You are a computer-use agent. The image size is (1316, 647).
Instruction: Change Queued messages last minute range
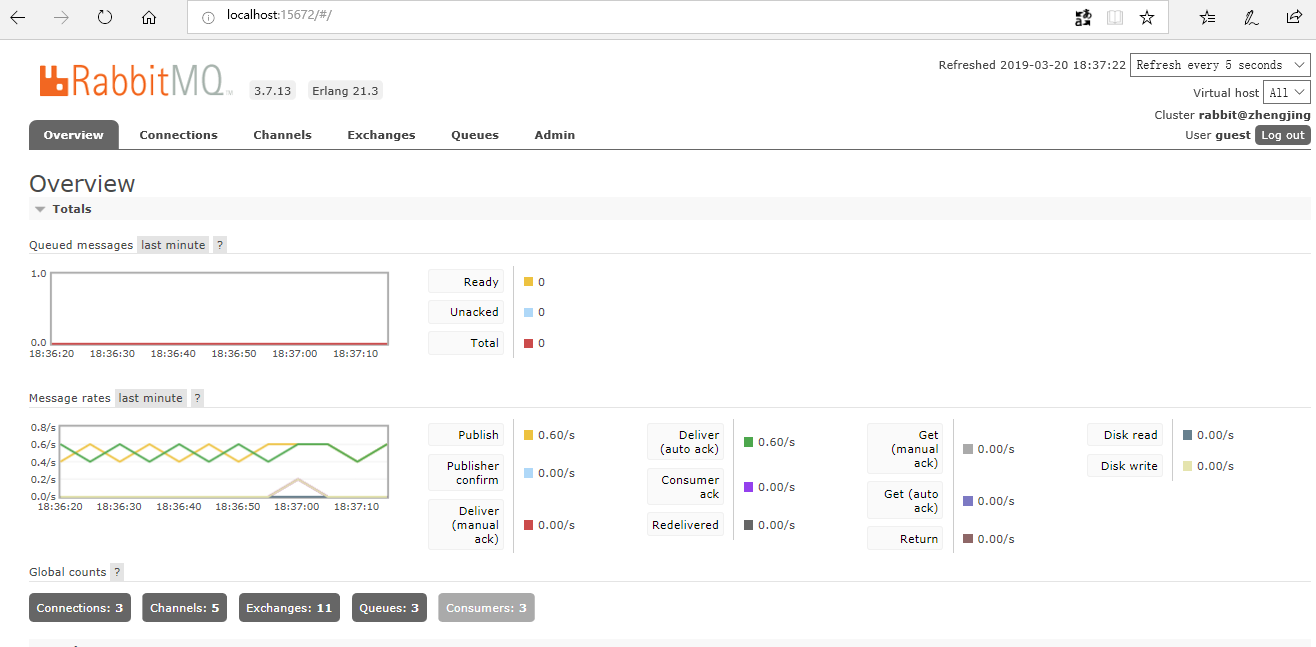[x=173, y=245]
